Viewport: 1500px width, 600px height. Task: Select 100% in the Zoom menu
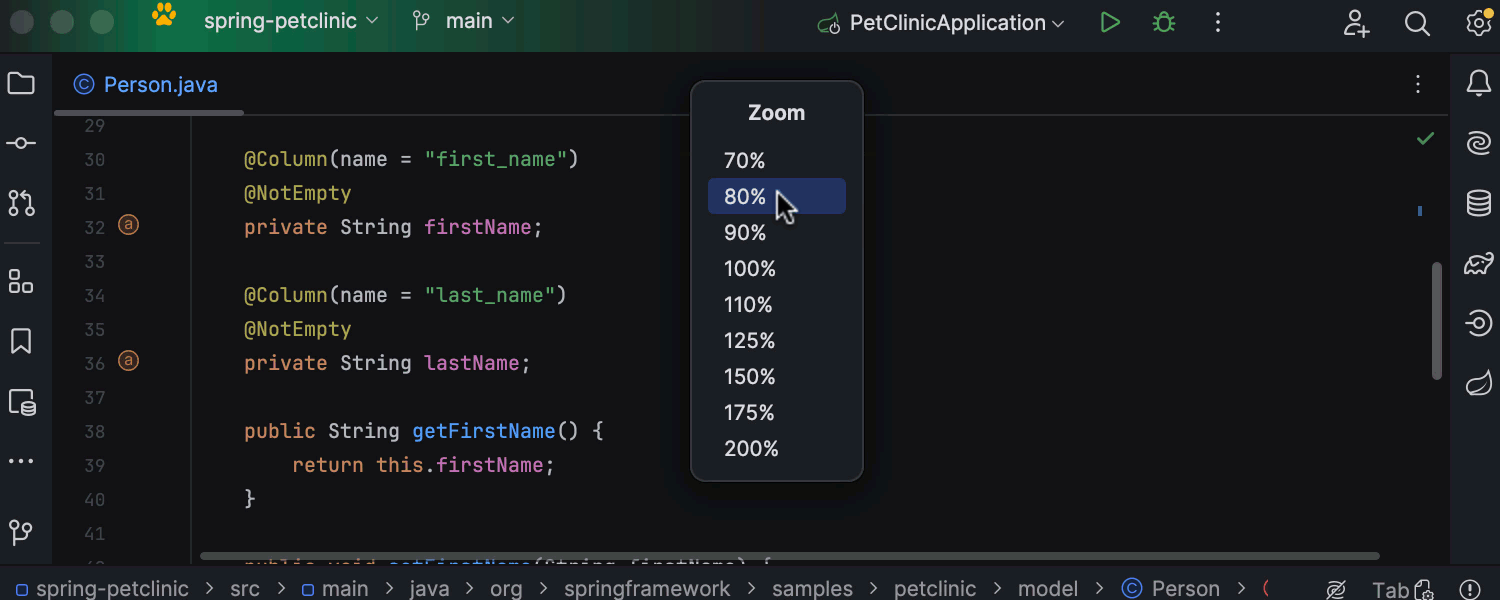coord(750,269)
